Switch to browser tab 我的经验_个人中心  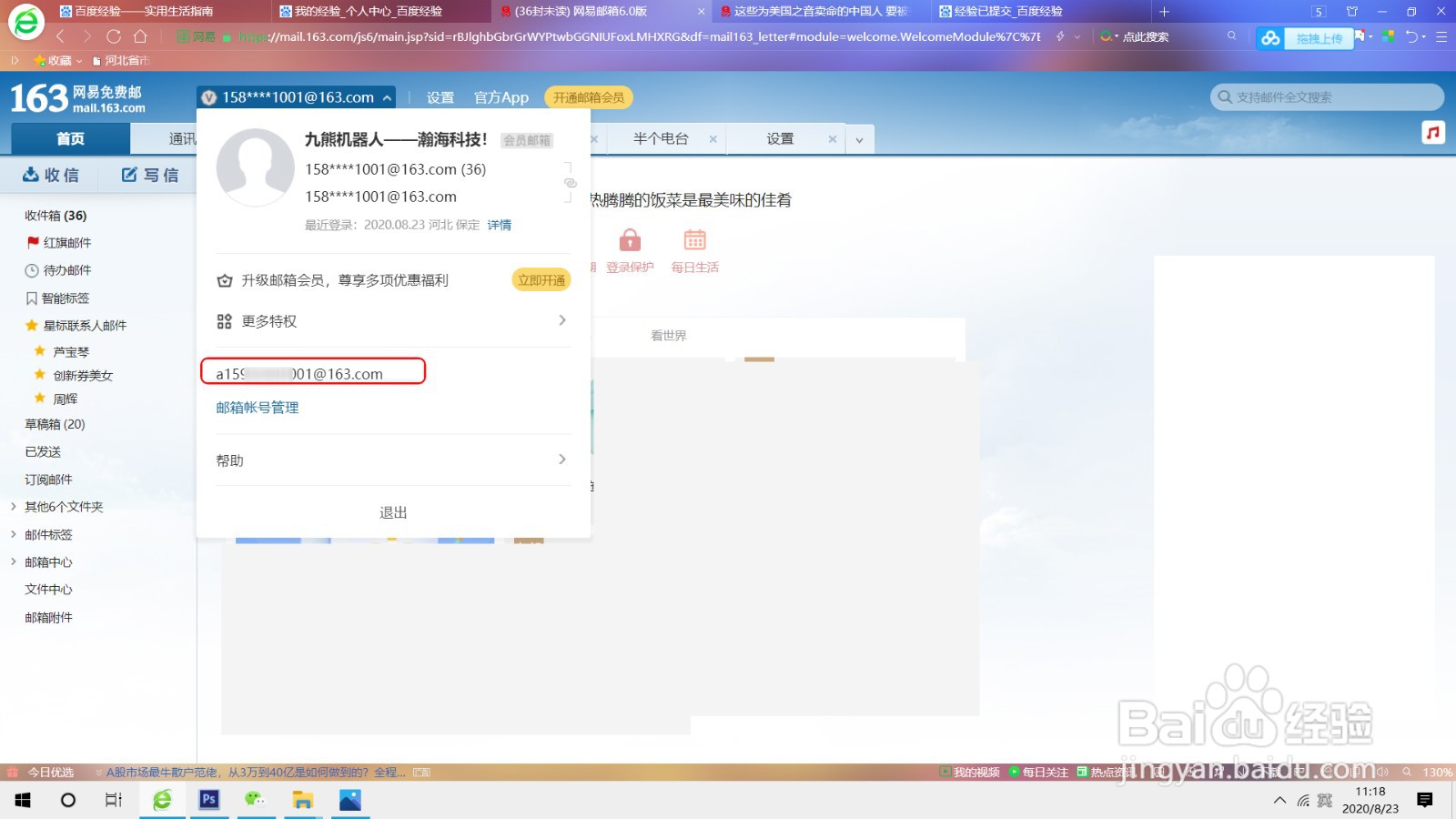point(368,11)
